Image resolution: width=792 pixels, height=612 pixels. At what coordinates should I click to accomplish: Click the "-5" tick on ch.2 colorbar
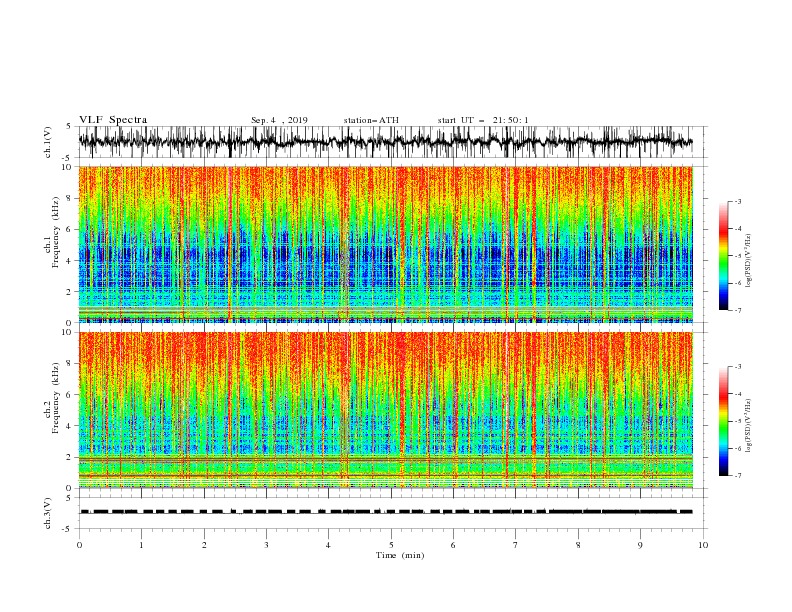coord(737,421)
